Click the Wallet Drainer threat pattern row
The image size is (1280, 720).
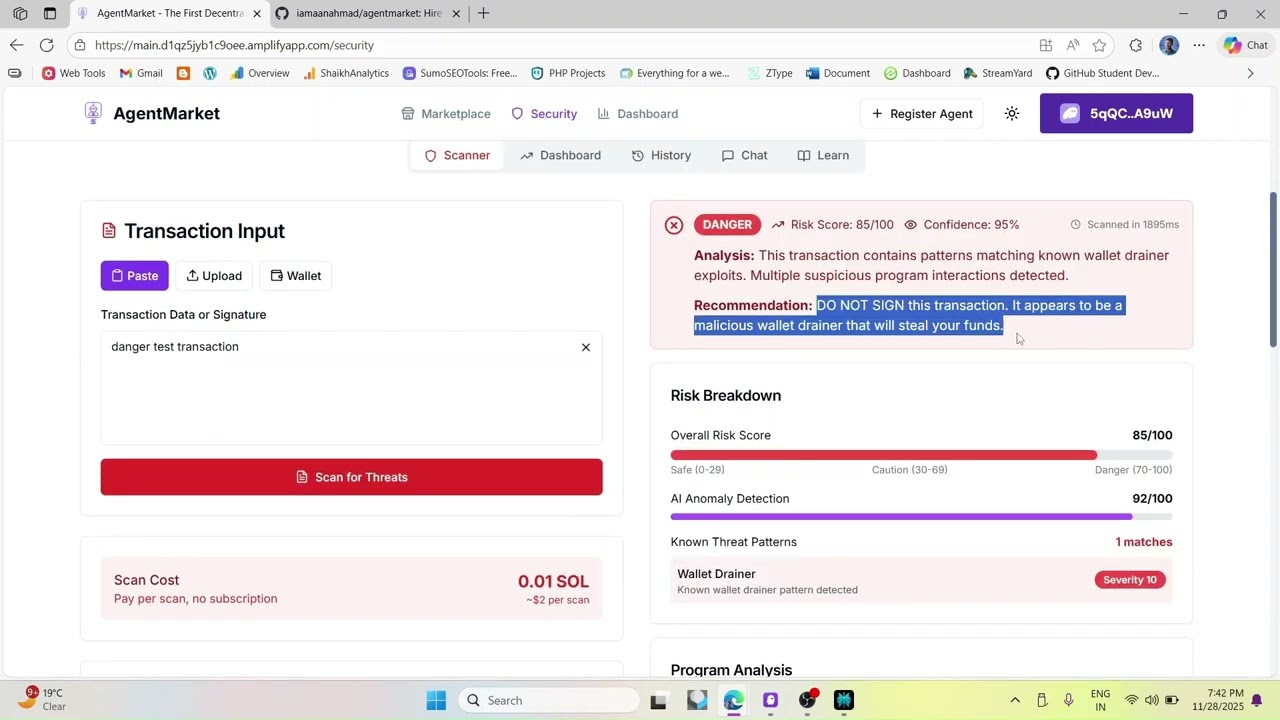pos(921,581)
